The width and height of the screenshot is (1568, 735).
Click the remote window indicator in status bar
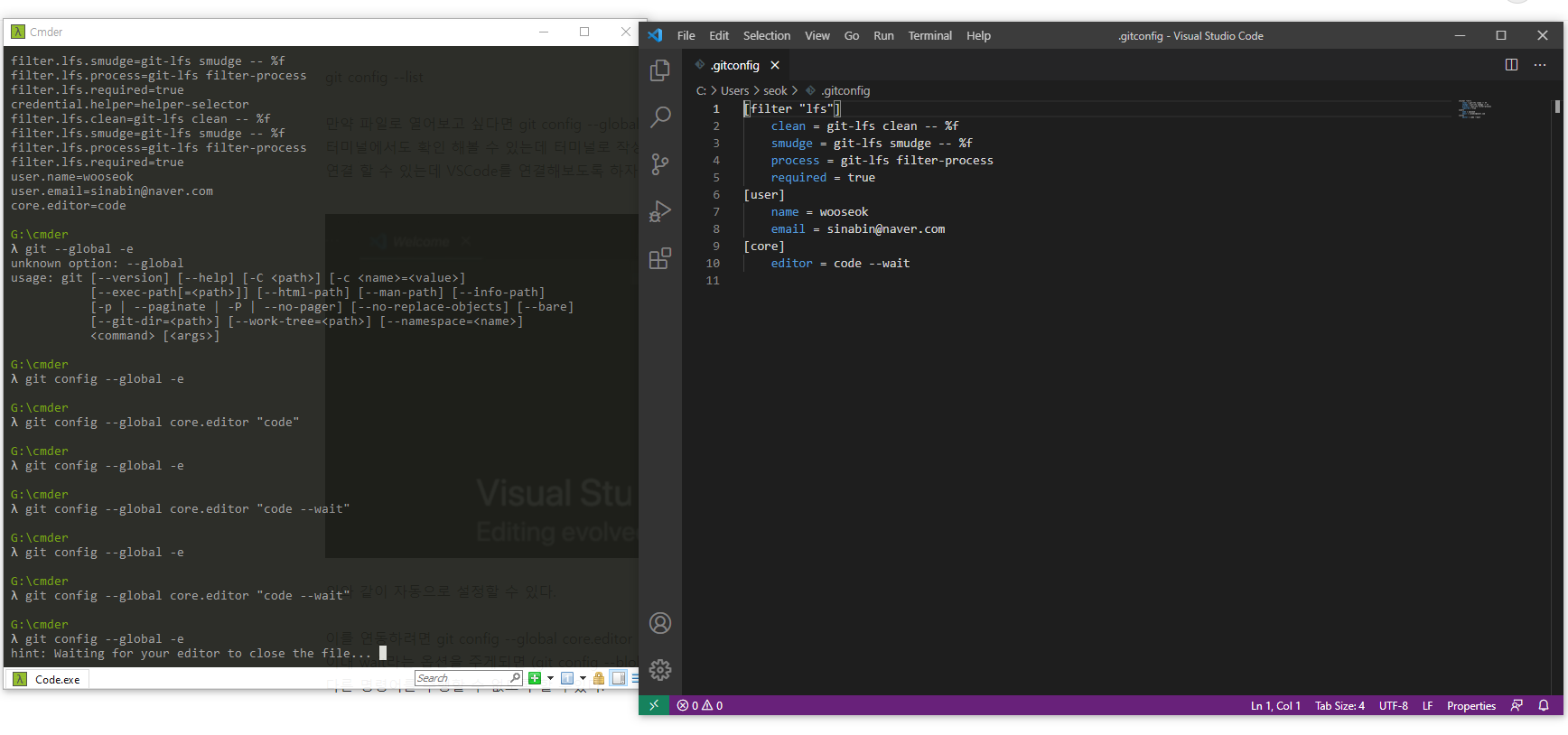[x=654, y=705]
